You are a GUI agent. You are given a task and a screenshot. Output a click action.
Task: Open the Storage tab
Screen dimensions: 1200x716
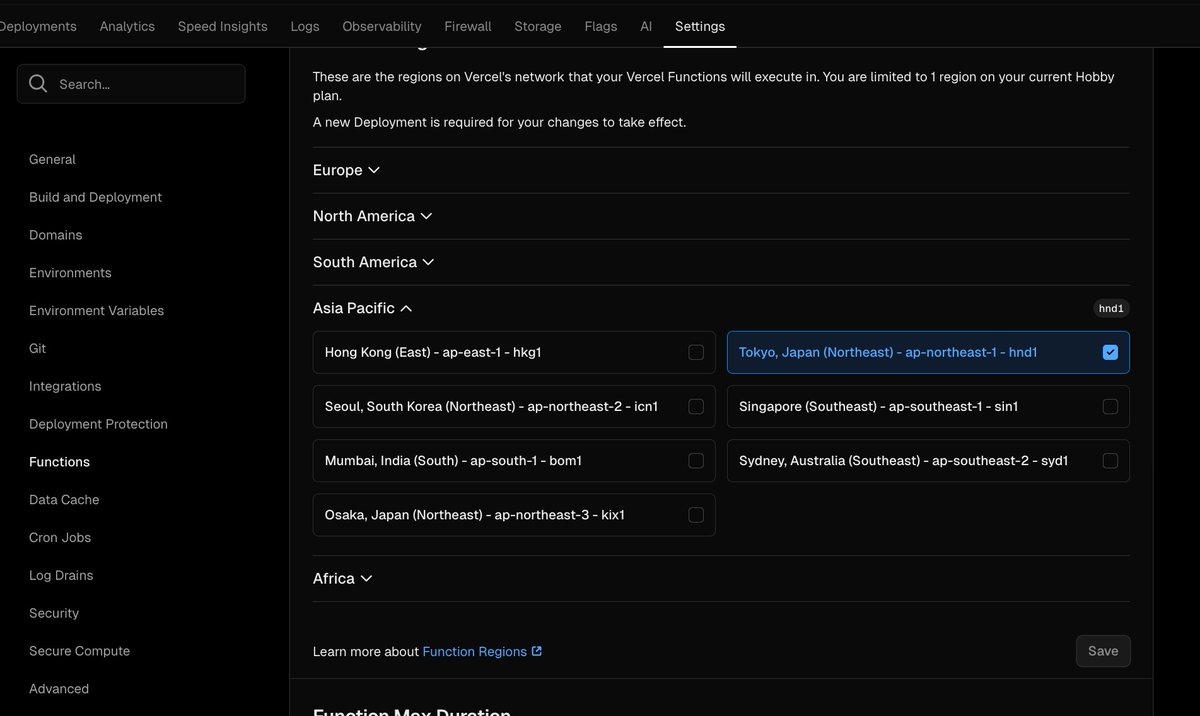click(538, 26)
